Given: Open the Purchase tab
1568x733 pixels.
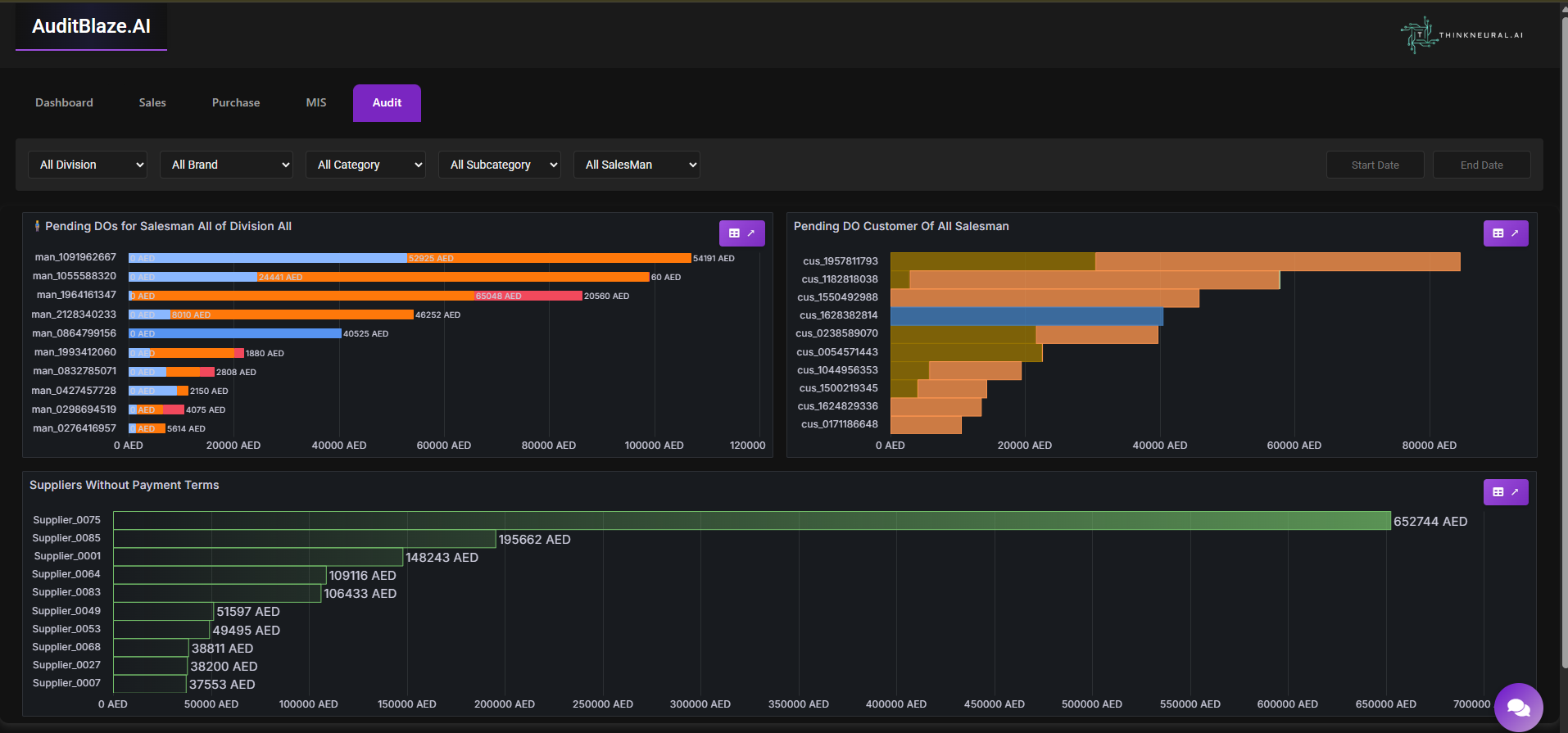Looking at the screenshot, I should [236, 103].
